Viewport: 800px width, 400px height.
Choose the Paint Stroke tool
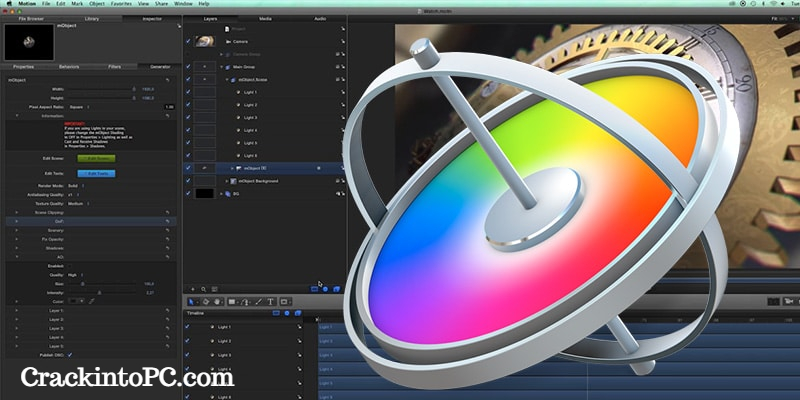click(259, 302)
